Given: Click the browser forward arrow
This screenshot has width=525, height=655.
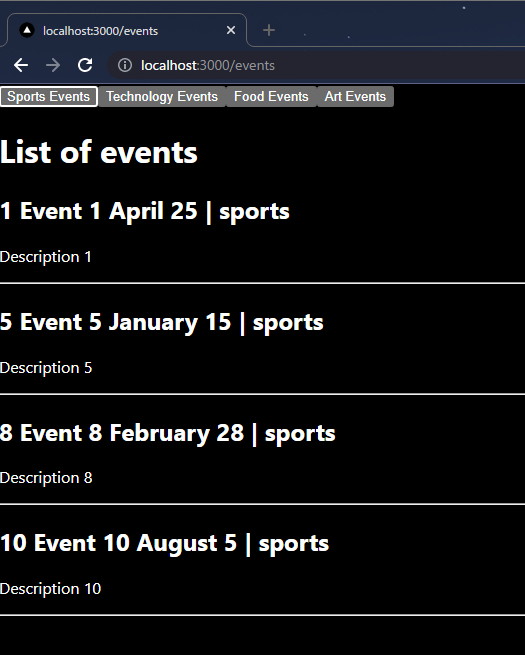Looking at the screenshot, I should click(x=53, y=65).
